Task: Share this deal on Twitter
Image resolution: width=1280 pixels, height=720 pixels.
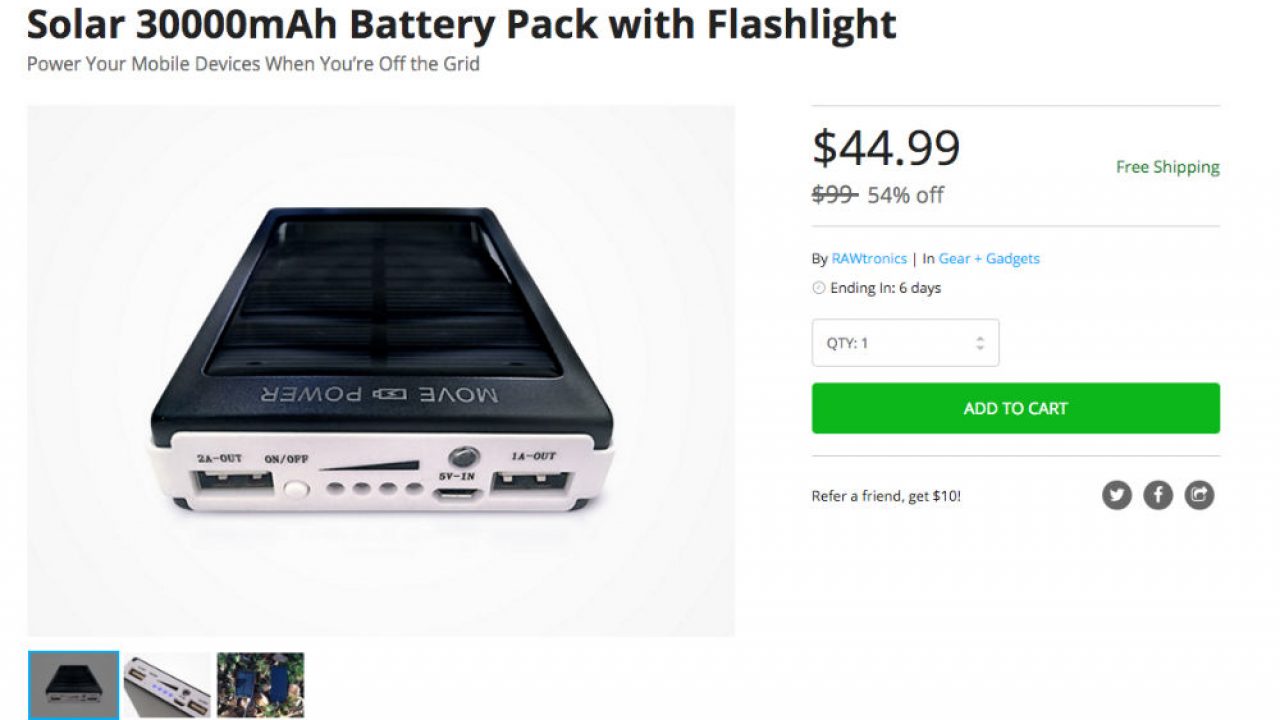Action: coord(1117,495)
